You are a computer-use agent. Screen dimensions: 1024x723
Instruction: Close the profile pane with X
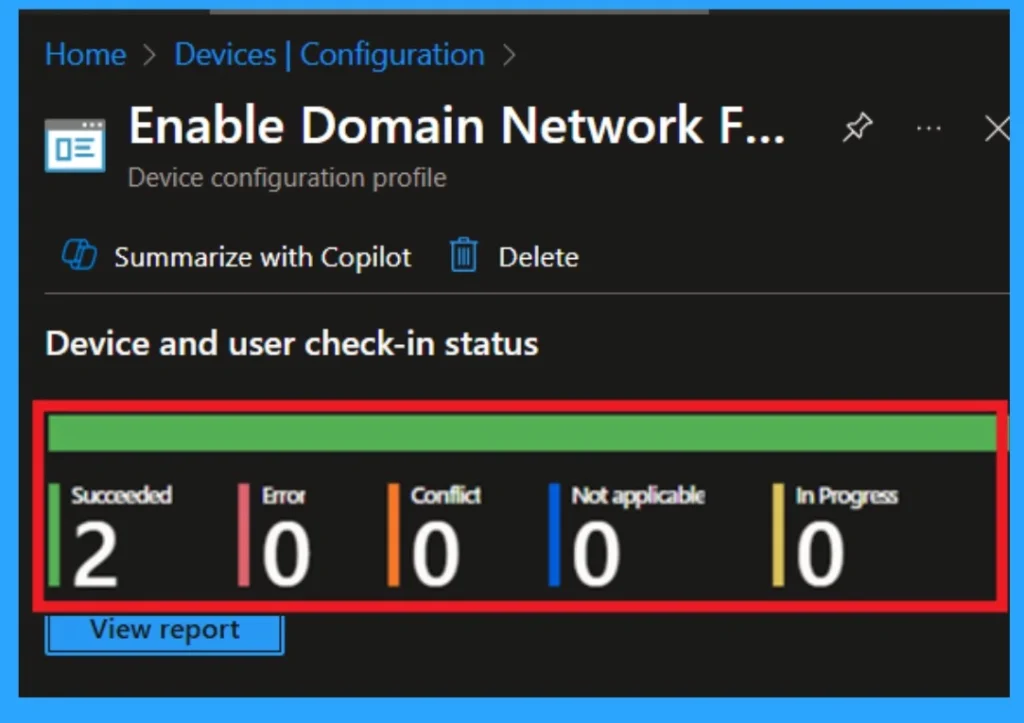(996, 128)
